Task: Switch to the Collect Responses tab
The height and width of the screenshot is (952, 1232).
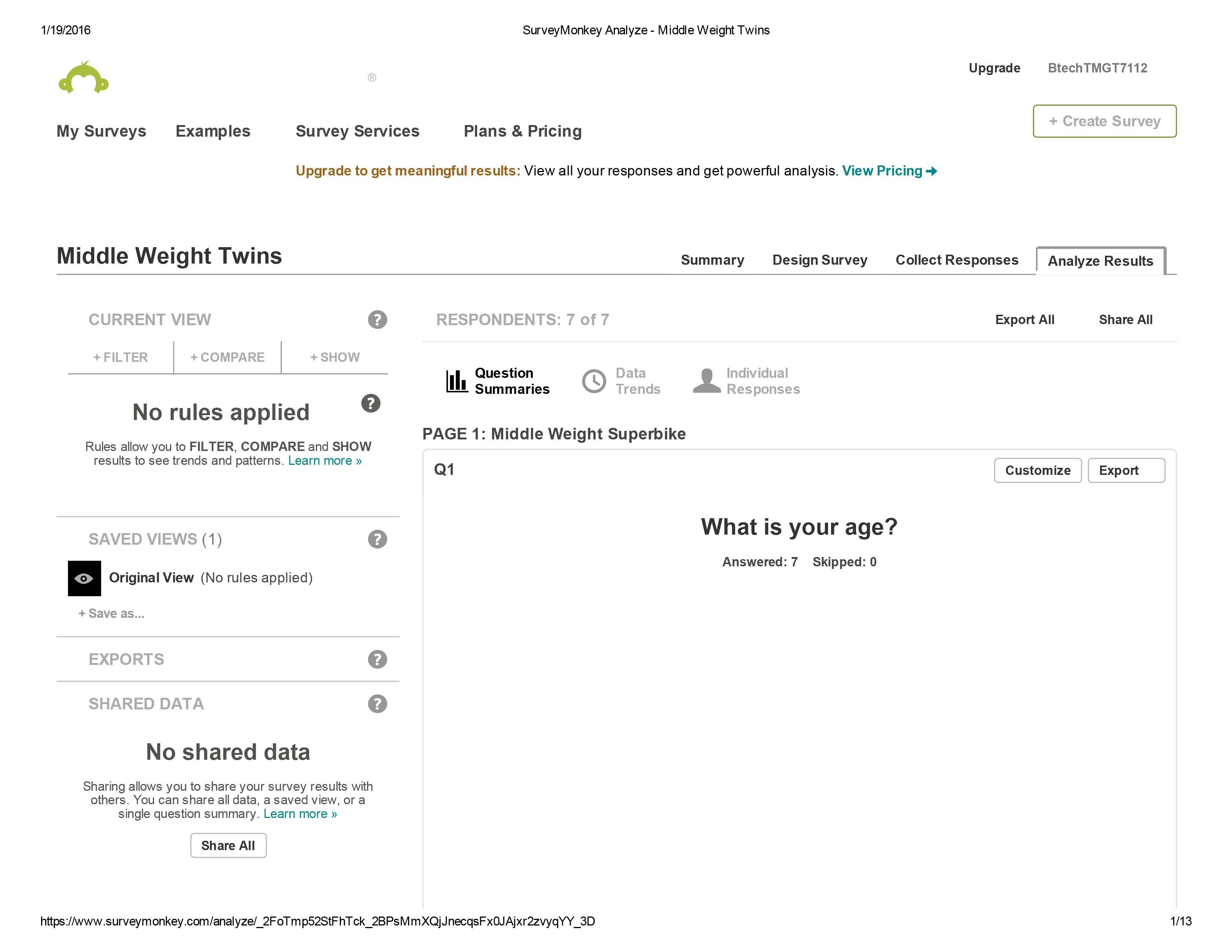Action: click(x=957, y=260)
